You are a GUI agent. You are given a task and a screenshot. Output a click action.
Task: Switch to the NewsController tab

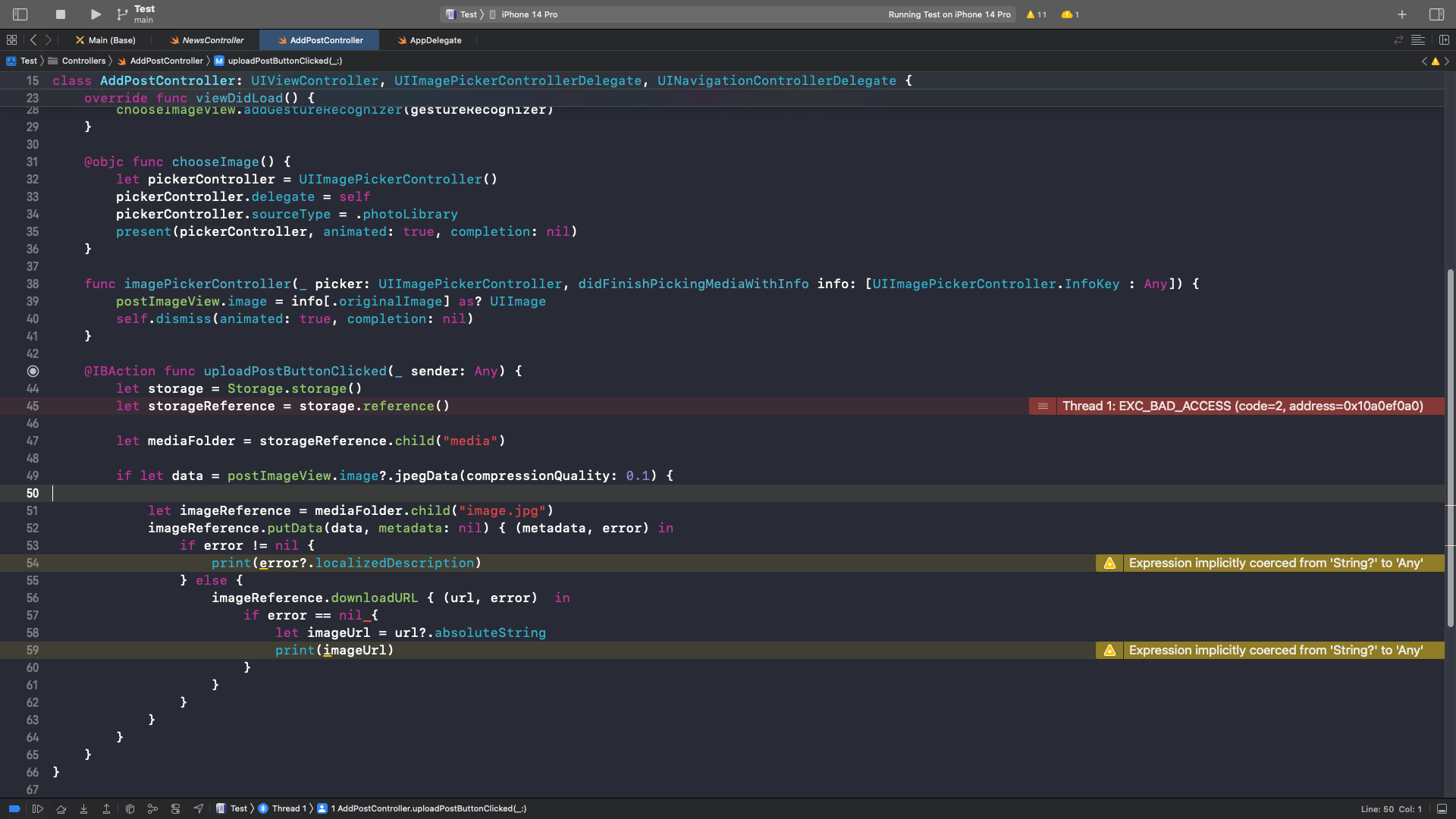[206, 39]
